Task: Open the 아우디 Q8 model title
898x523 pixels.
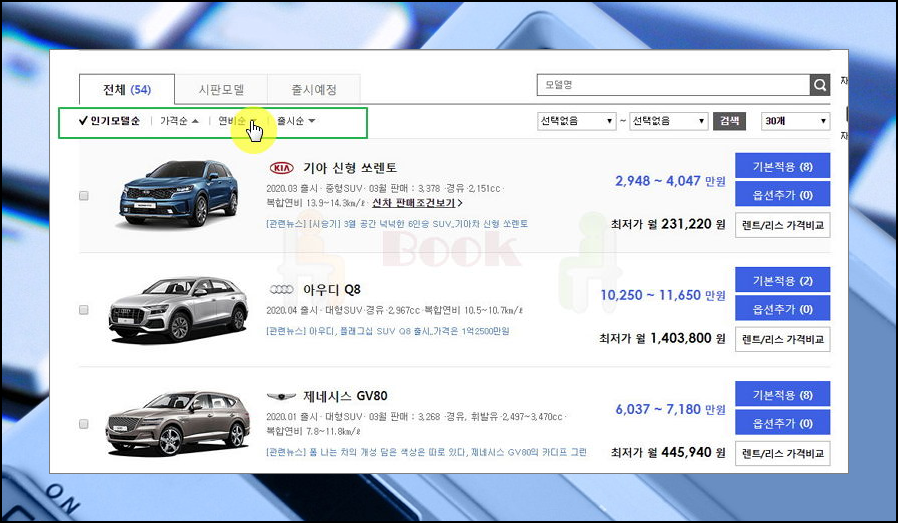Action: click(332, 289)
